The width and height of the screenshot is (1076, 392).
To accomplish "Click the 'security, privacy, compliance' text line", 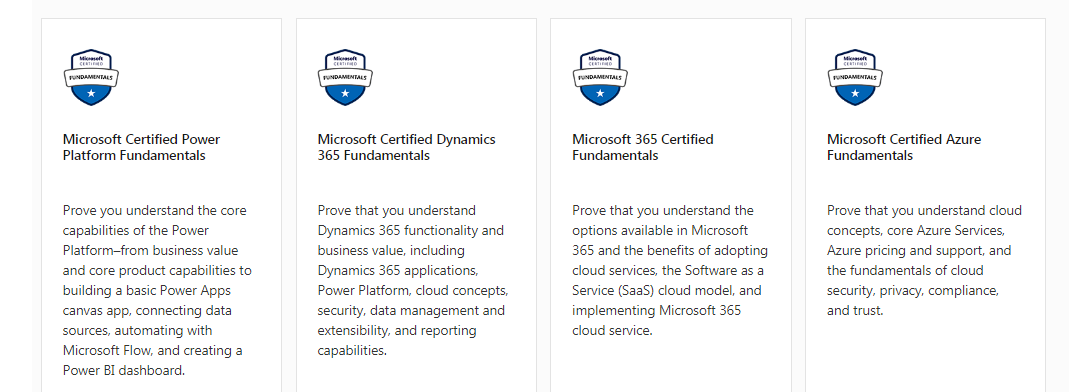I will (913, 290).
